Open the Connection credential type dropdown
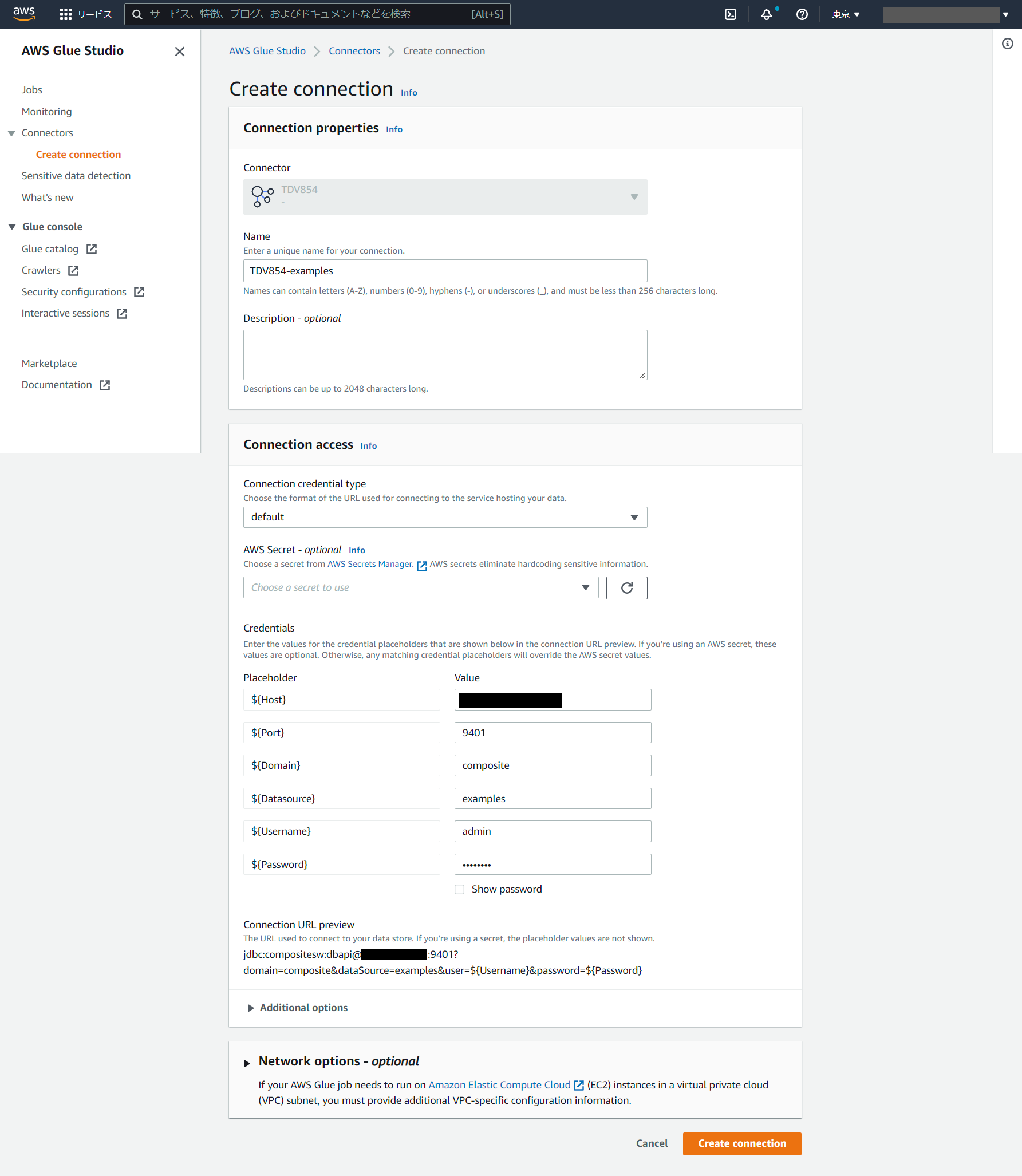The height and width of the screenshot is (1176, 1022). pos(445,517)
